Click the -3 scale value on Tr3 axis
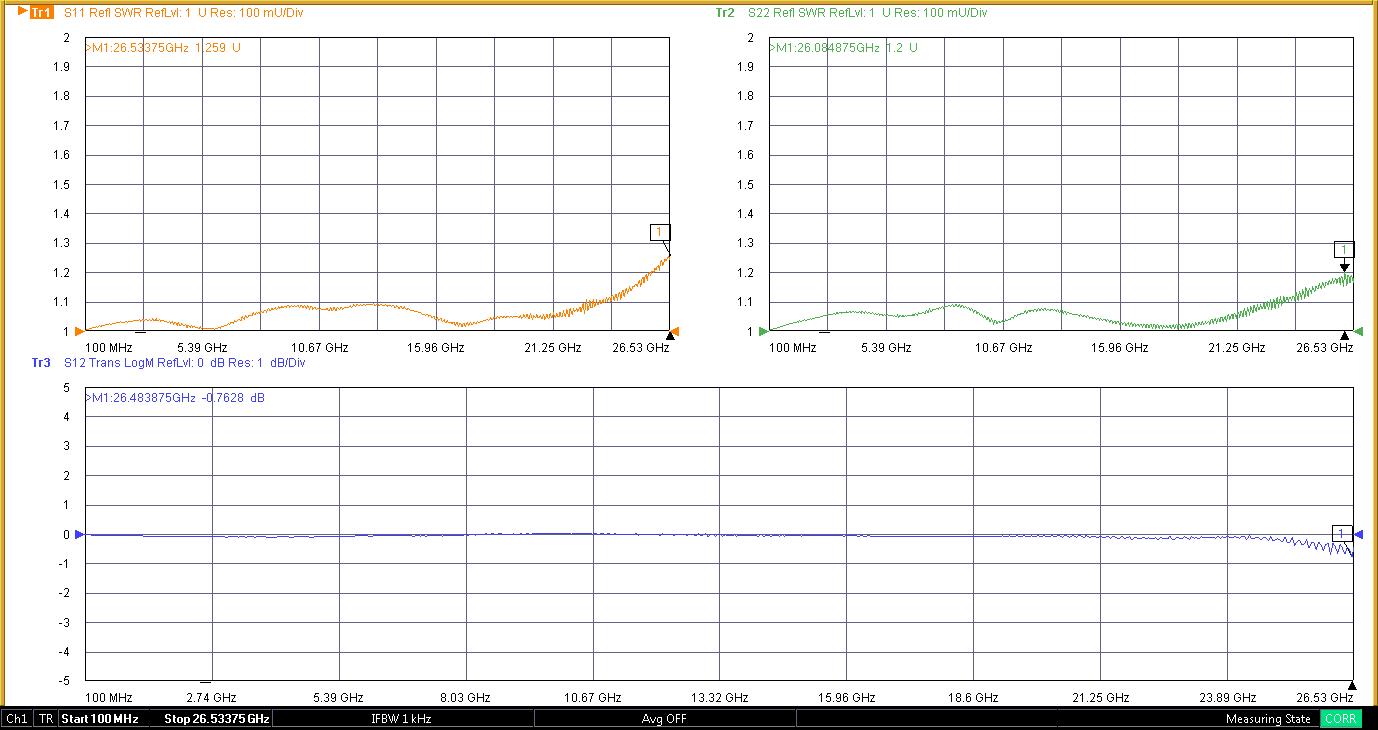This screenshot has width=1378, height=730. pyautogui.click(x=64, y=623)
